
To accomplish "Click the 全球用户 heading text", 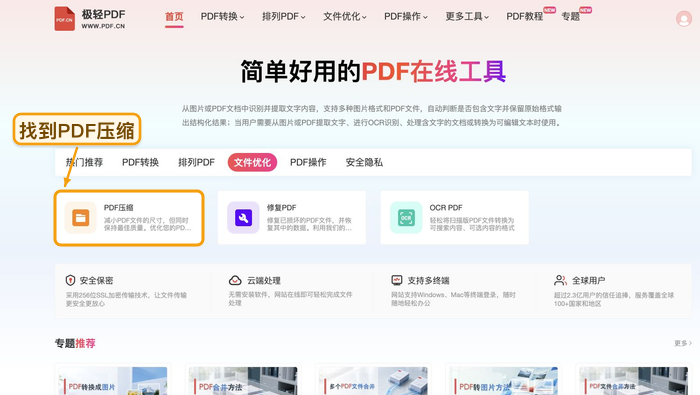I will coord(589,280).
